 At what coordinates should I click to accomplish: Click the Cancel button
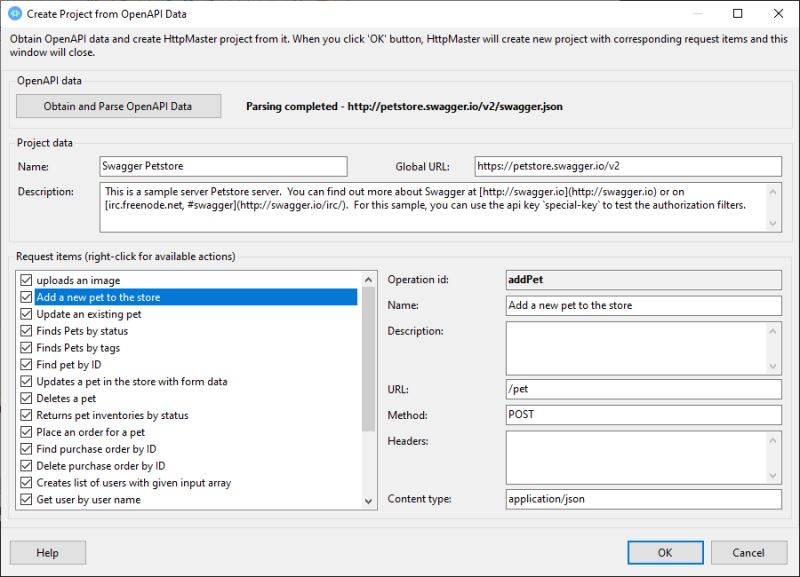[748, 553]
